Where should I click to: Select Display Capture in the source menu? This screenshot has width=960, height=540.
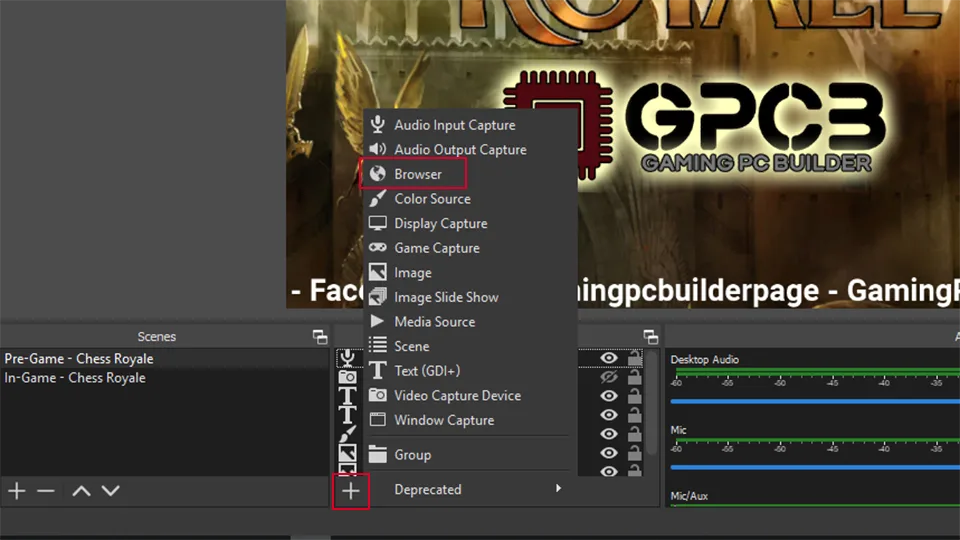pyautogui.click(x=470, y=223)
